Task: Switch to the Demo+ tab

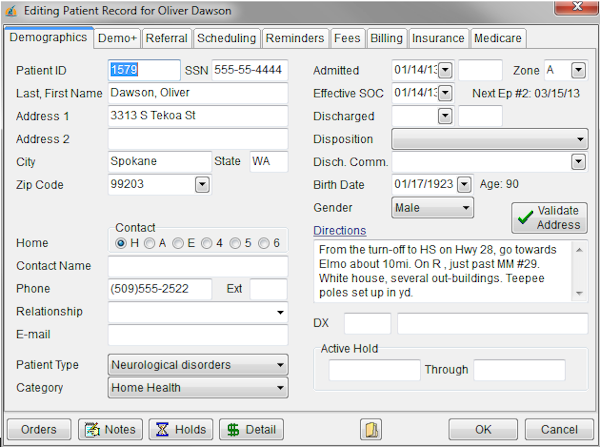Action: click(x=117, y=38)
